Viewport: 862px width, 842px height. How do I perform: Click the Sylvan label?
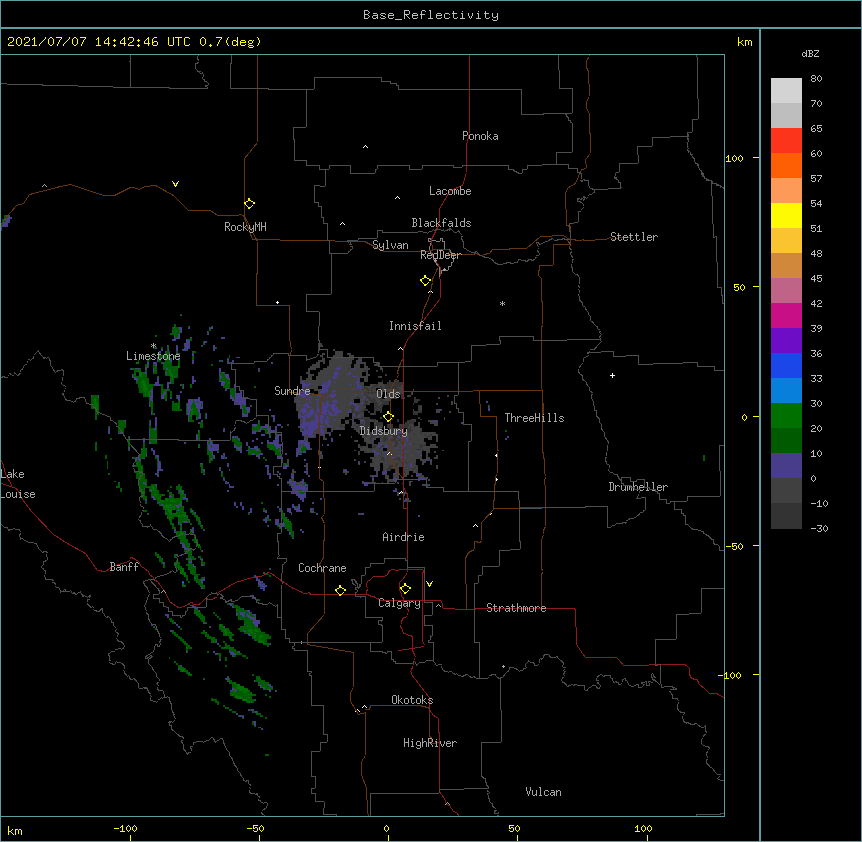(390, 245)
